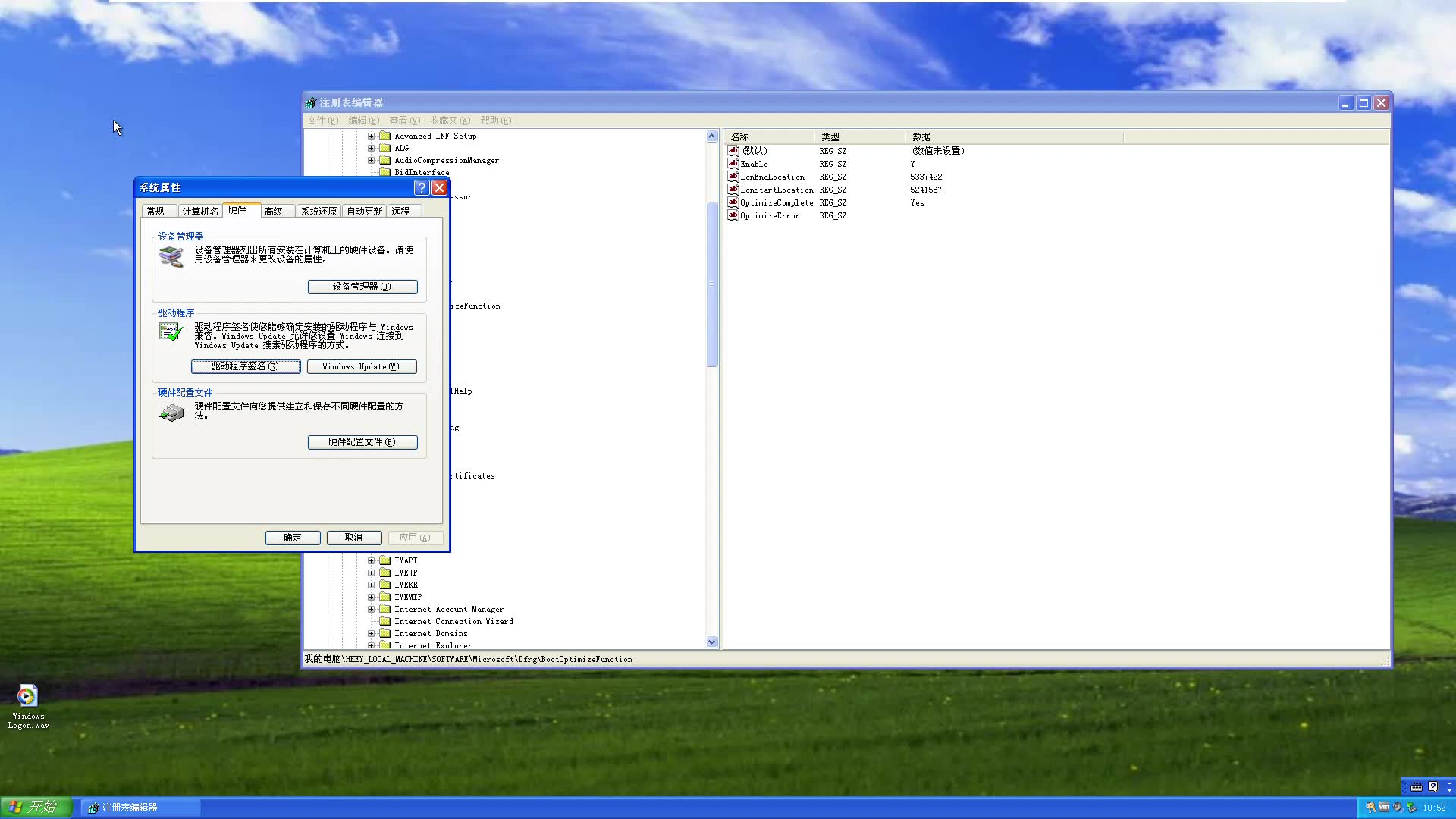Image resolution: width=1456 pixels, height=819 pixels.
Task: Click the Advanced INF Setup folder icon
Action: tap(385, 136)
